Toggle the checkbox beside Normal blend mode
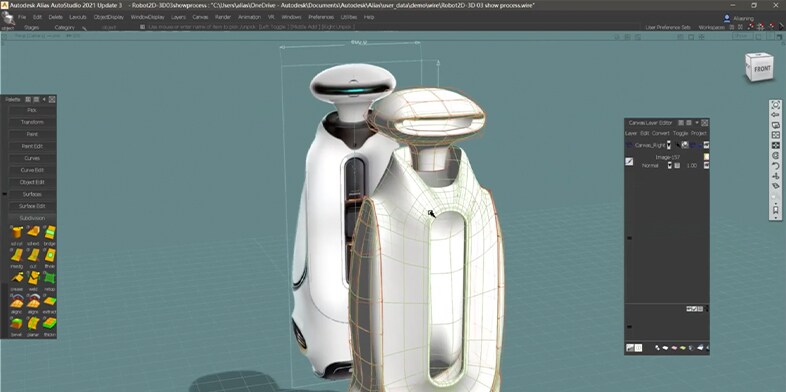786x392 pixels. pos(677,165)
